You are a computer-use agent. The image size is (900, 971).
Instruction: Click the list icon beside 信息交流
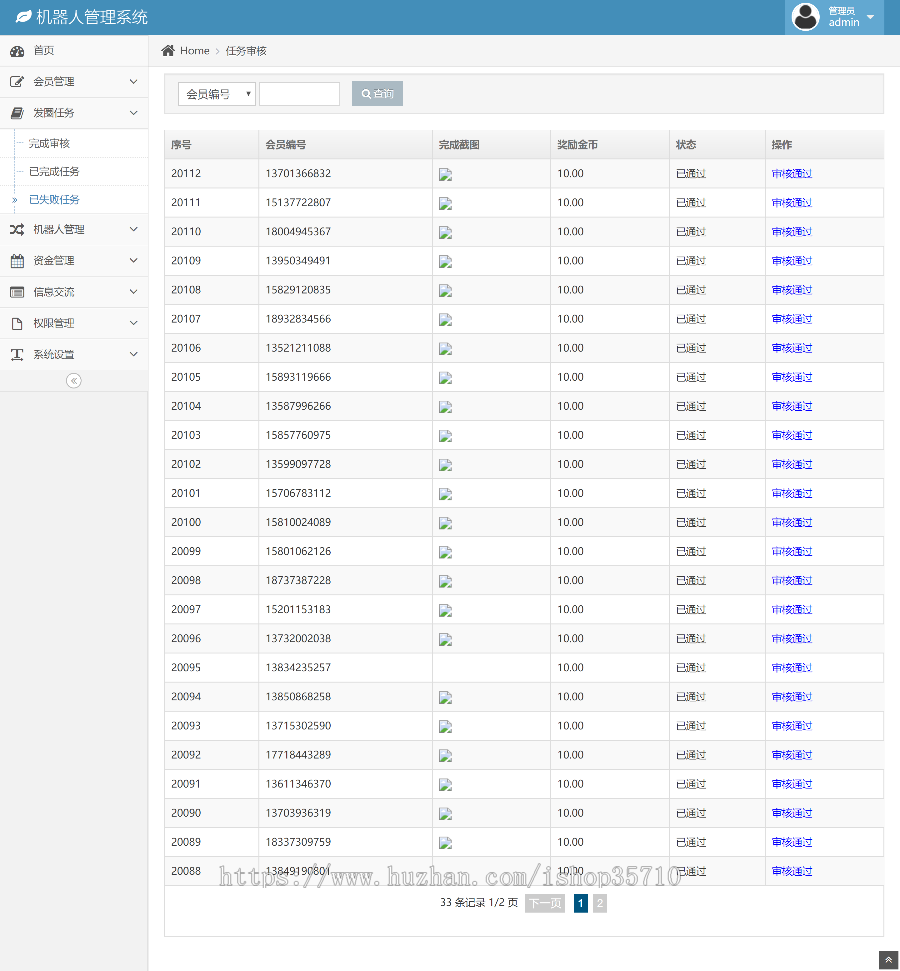coord(17,292)
